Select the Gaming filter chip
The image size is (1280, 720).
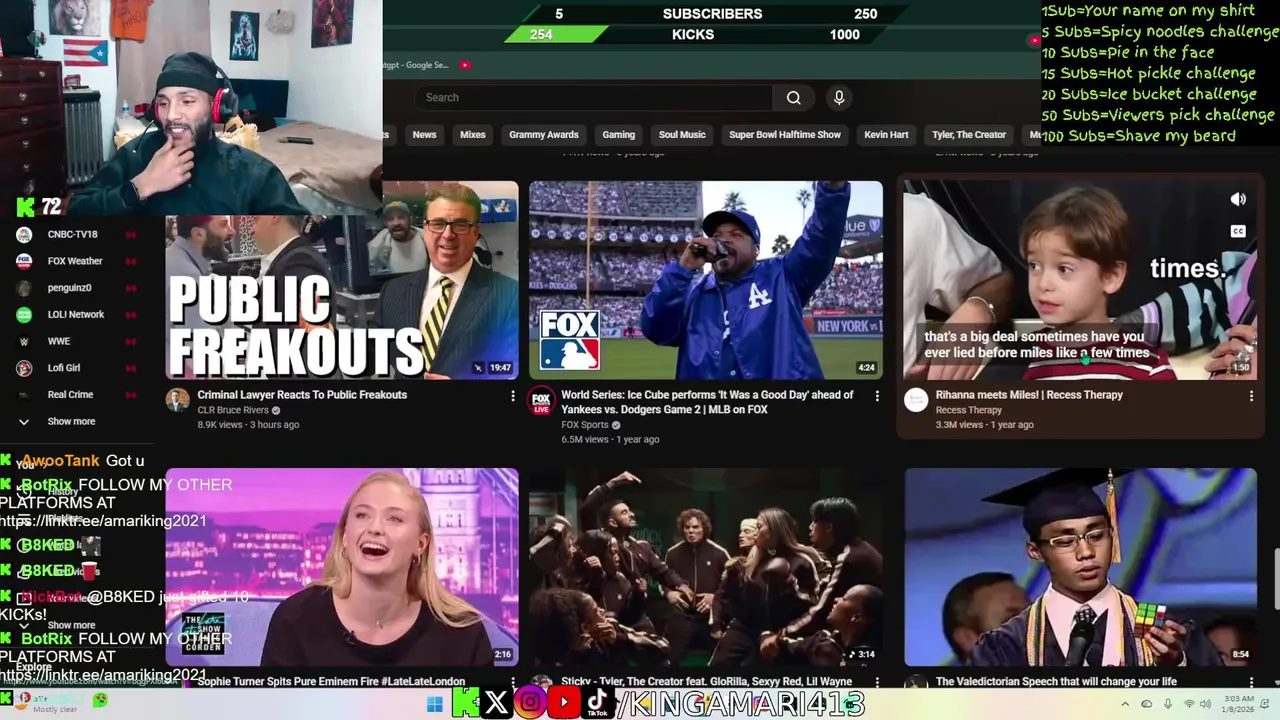point(618,134)
